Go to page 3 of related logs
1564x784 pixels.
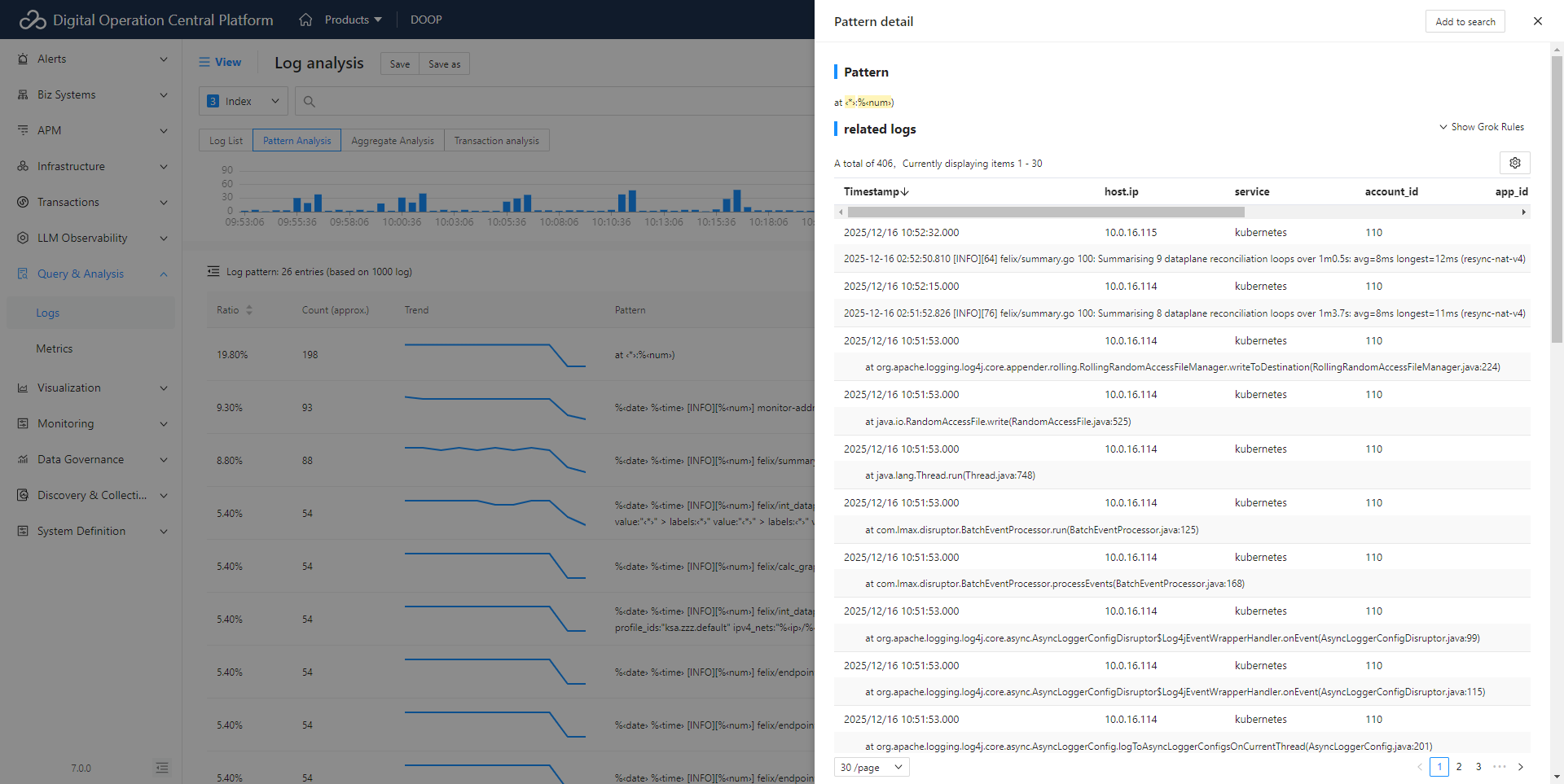point(1478,766)
